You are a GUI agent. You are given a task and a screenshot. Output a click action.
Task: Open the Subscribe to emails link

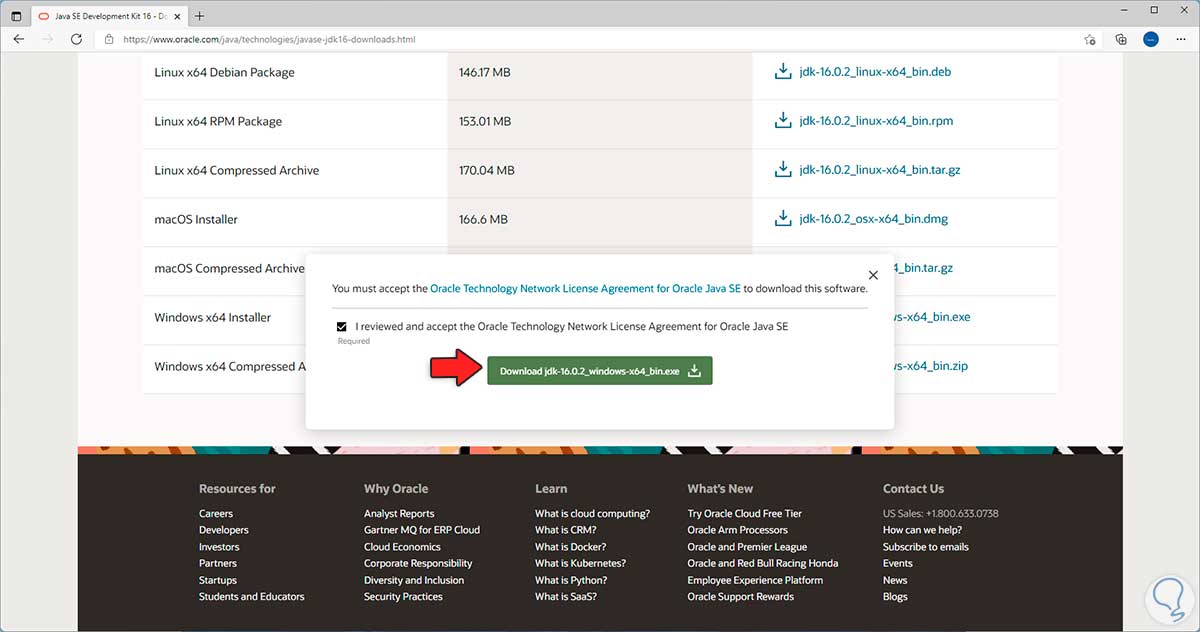926,547
